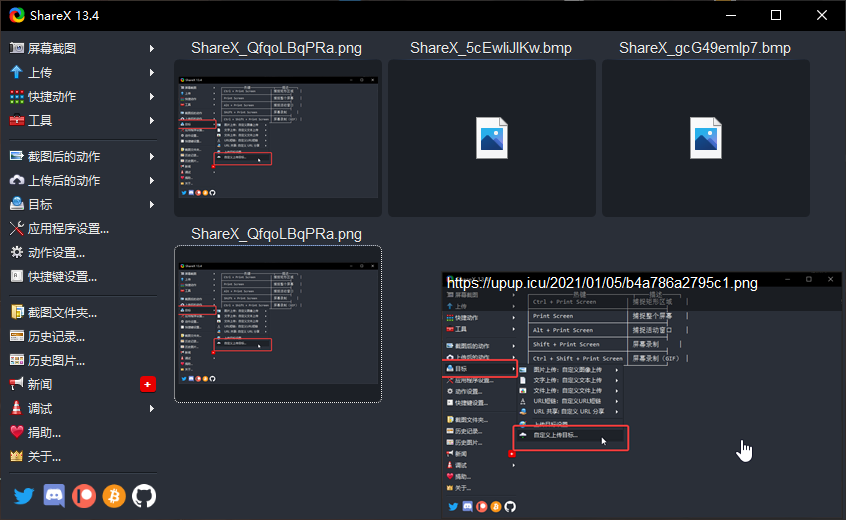Screen dimensions: 846x520
Task: Open 快捷键设置 hotkey settings
Action: click(x=62, y=276)
